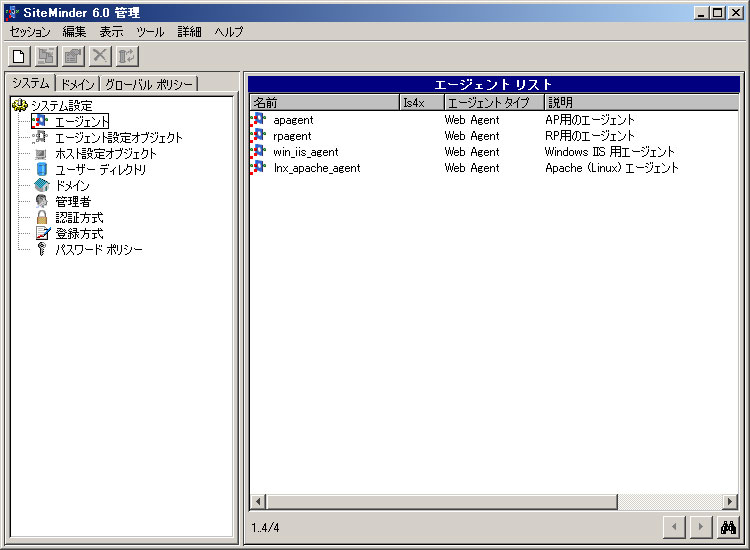Click the apagent row icon

pyautogui.click(x=258, y=119)
